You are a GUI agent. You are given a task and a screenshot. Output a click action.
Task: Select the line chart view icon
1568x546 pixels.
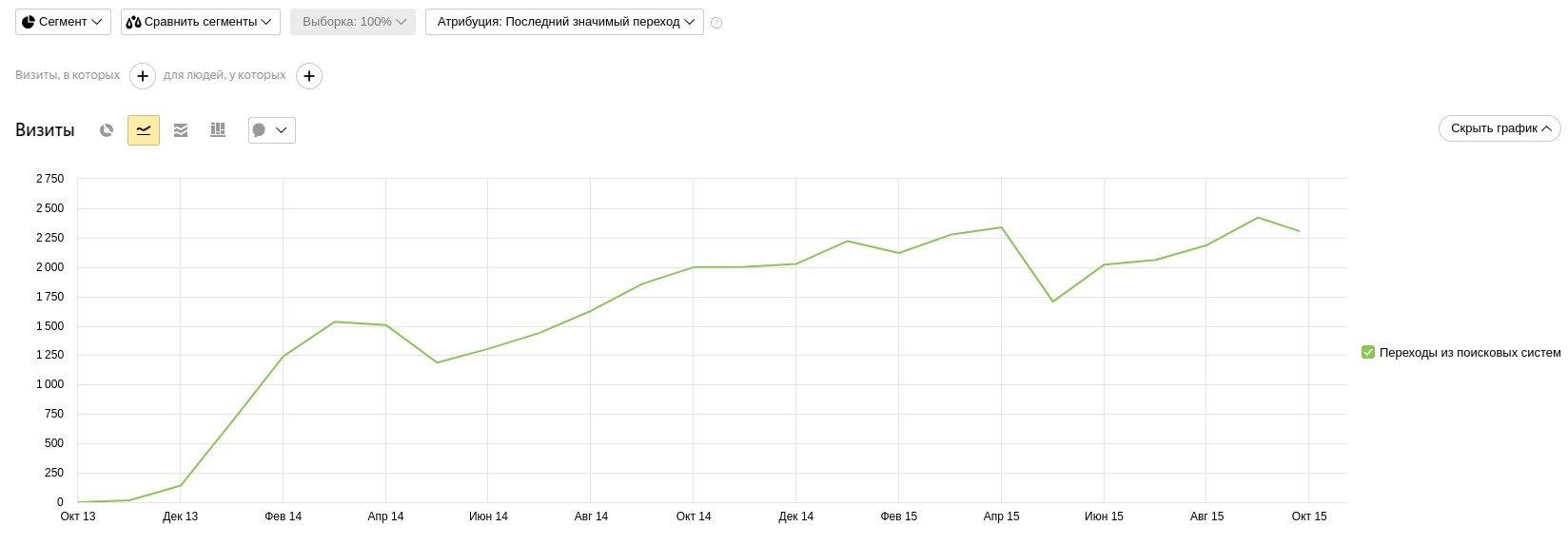144,130
